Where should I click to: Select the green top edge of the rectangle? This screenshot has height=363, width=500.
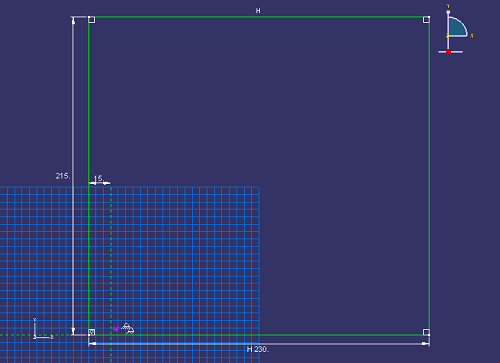[259, 17]
